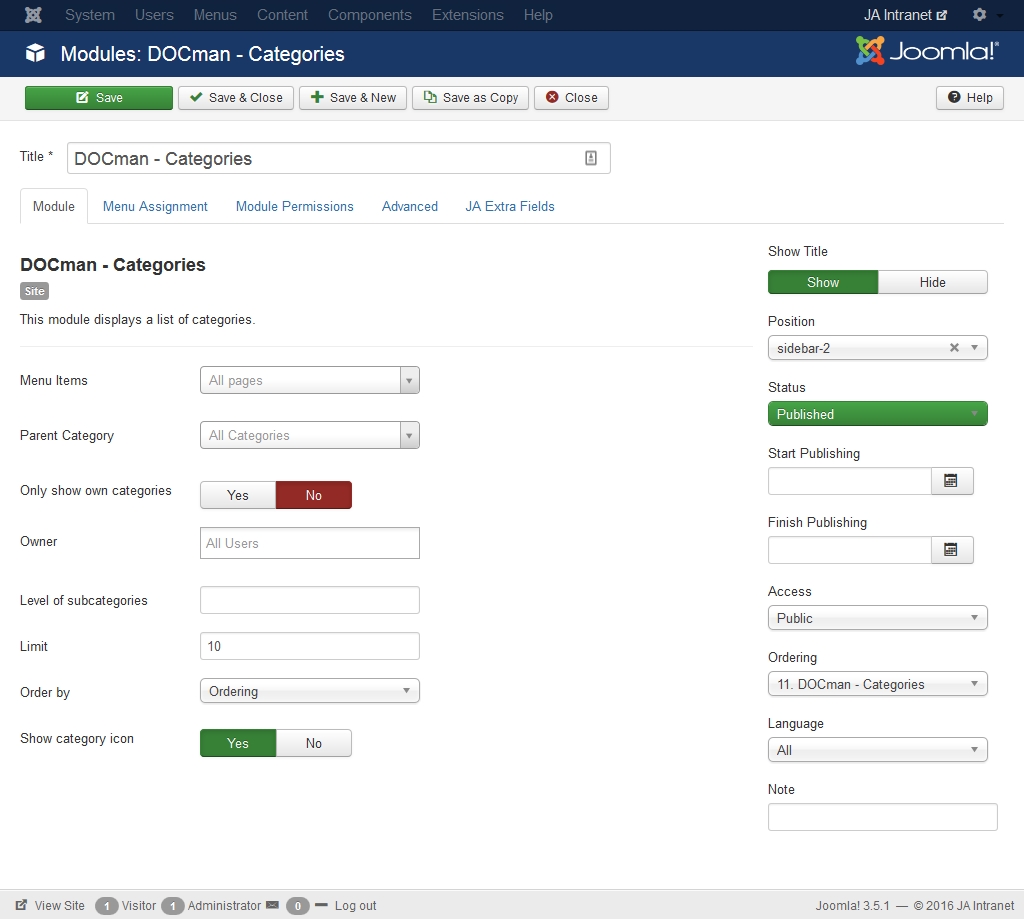
Task: Switch to the Advanced tab
Action: tap(409, 206)
